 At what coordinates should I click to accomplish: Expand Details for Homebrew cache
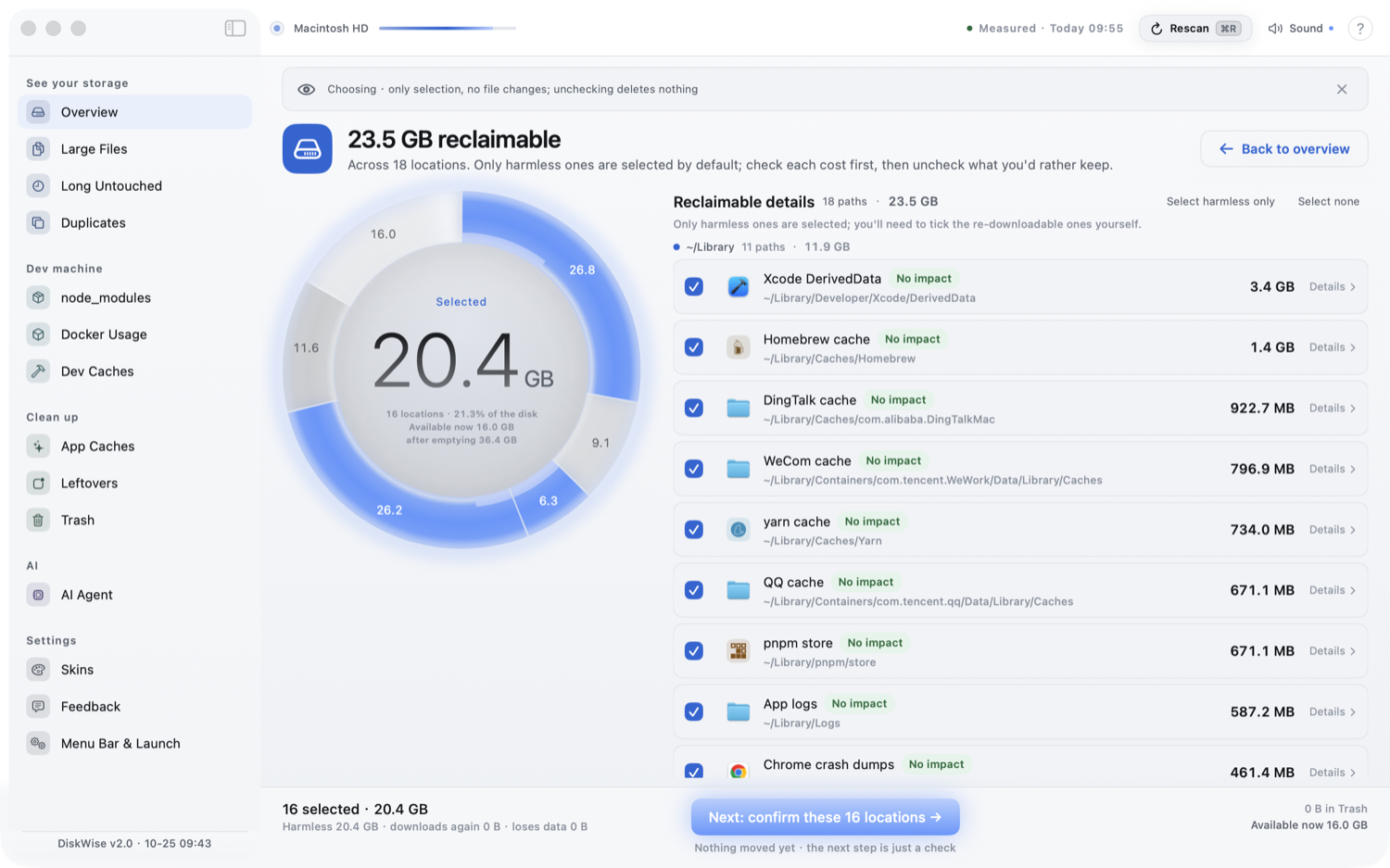point(1333,347)
